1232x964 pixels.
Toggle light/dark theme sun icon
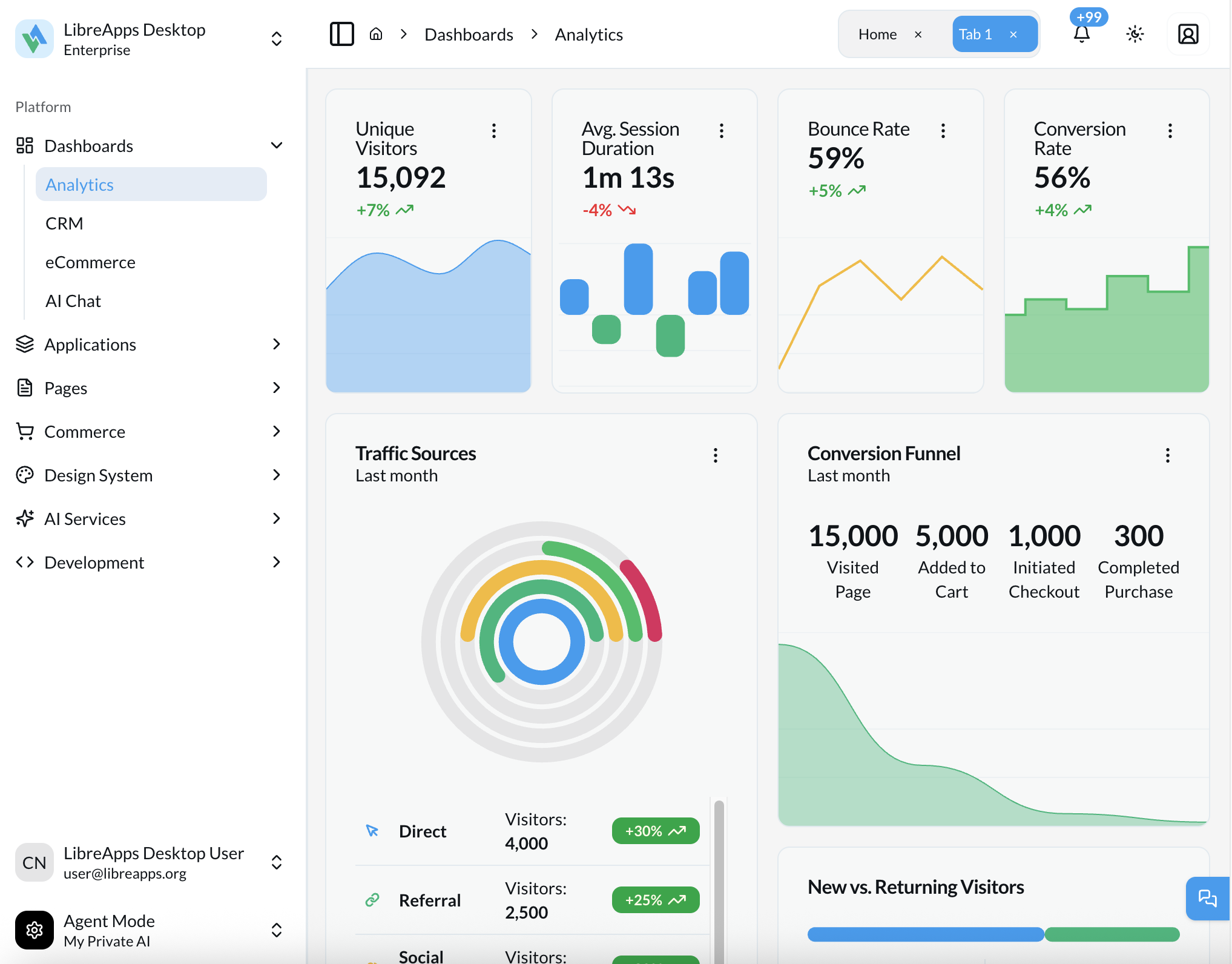tap(1135, 34)
